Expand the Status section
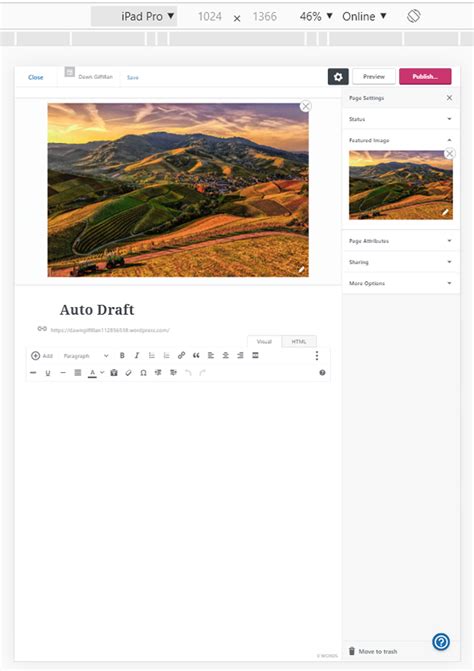This screenshot has height=671, width=474. pyautogui.click(x=401, y=119)
